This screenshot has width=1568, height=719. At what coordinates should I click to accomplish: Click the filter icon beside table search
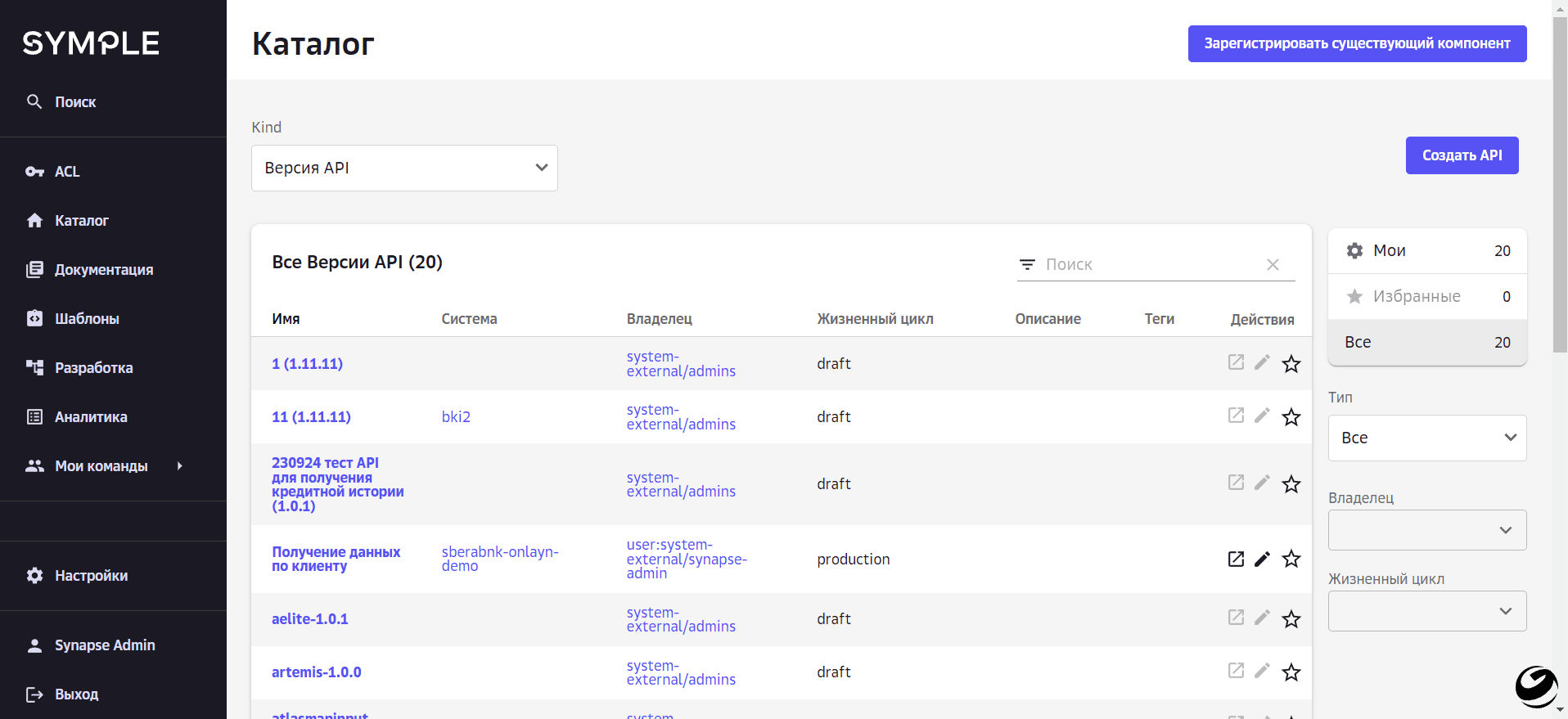click(x=1027, y=264)
